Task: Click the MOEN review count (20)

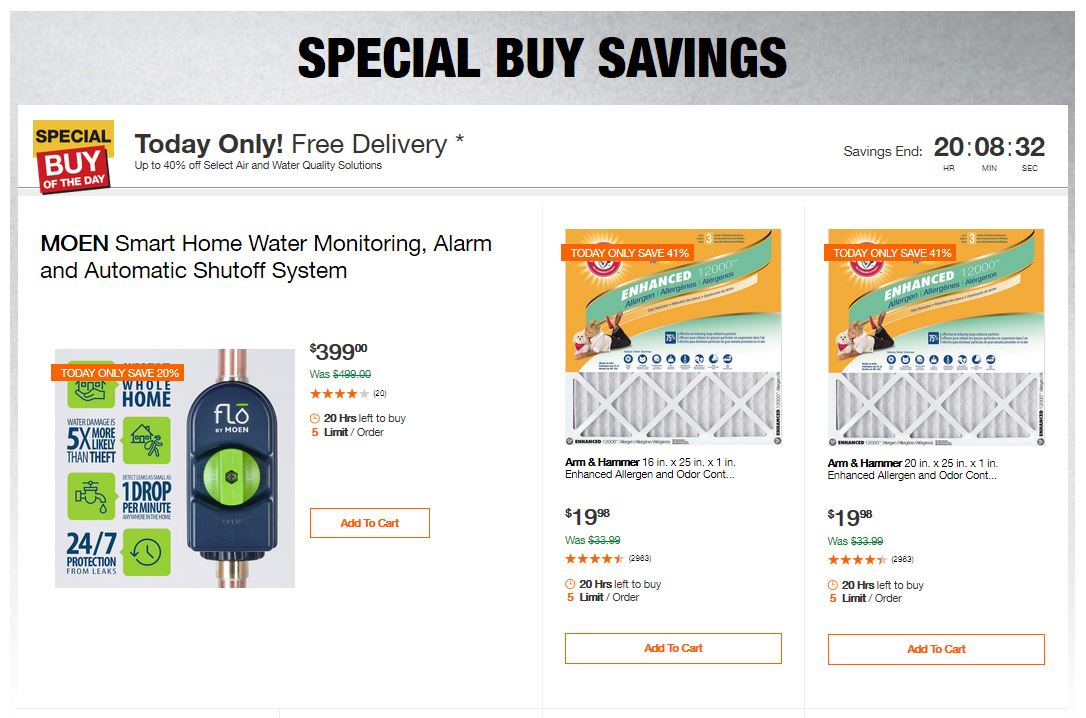Action: point(380,394)
